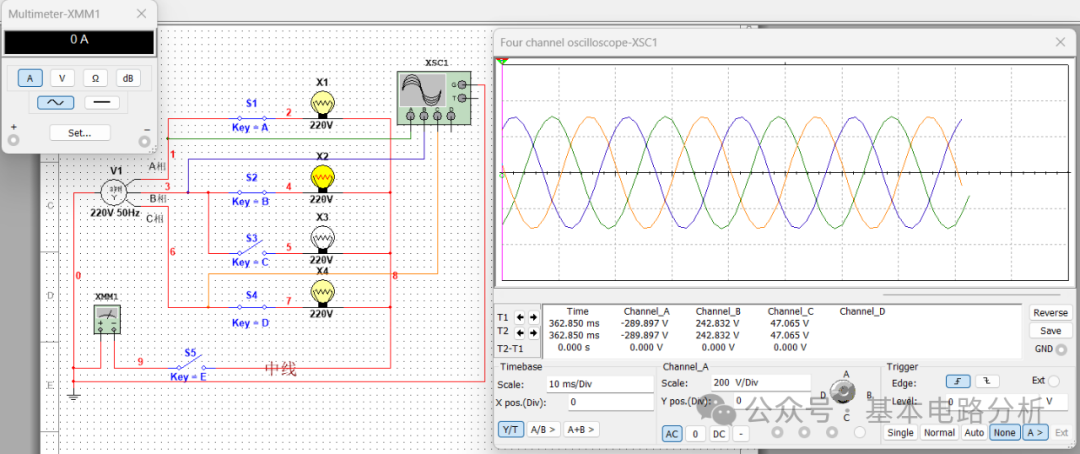Image resolution: width=1080 pixels, height=454 pixels.
Task: Set trigger mode to Single
Action: pyautogui.click(x=900, y=433)
